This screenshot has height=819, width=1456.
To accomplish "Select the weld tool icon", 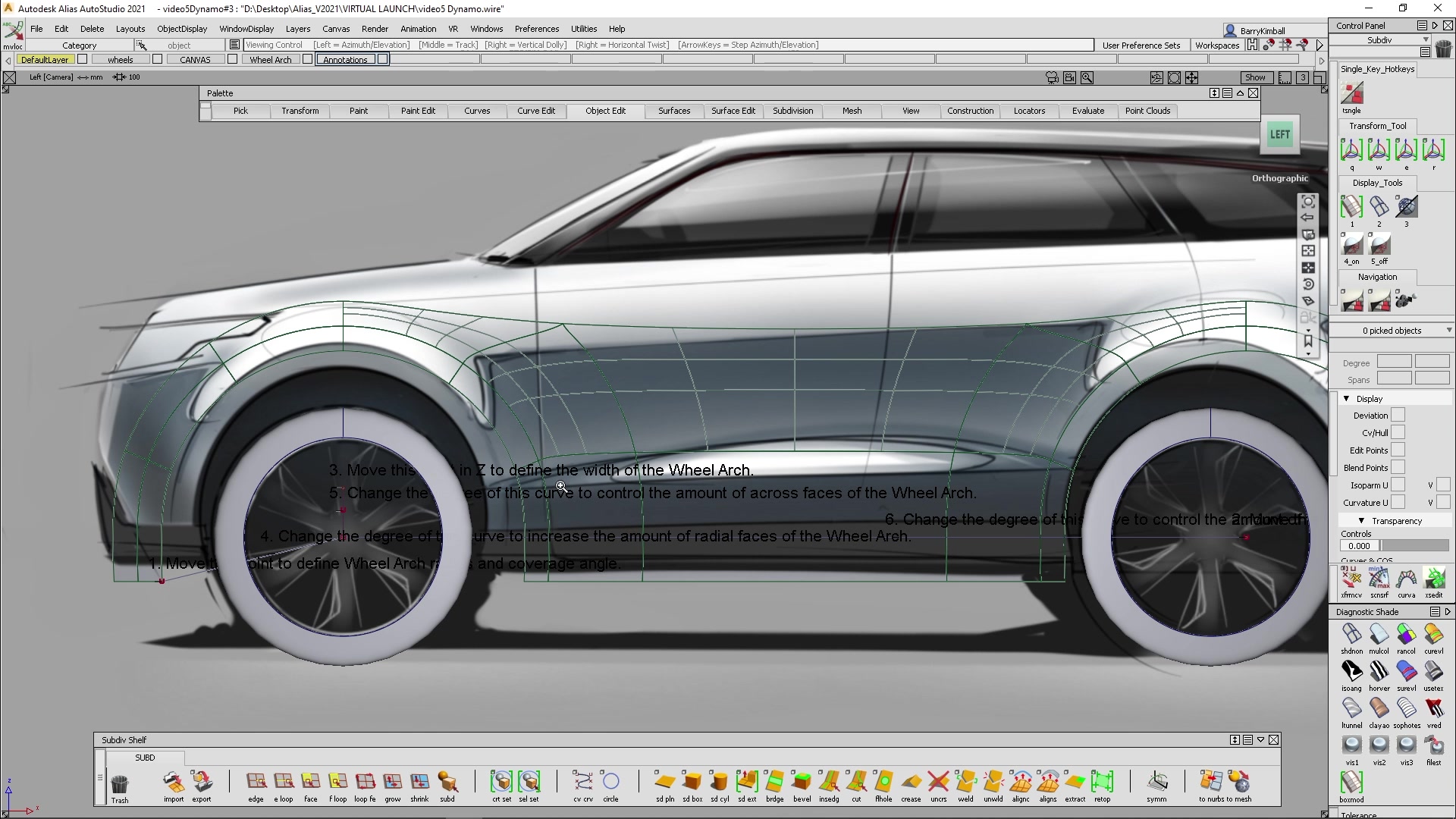I will click(x=965, y=782).
